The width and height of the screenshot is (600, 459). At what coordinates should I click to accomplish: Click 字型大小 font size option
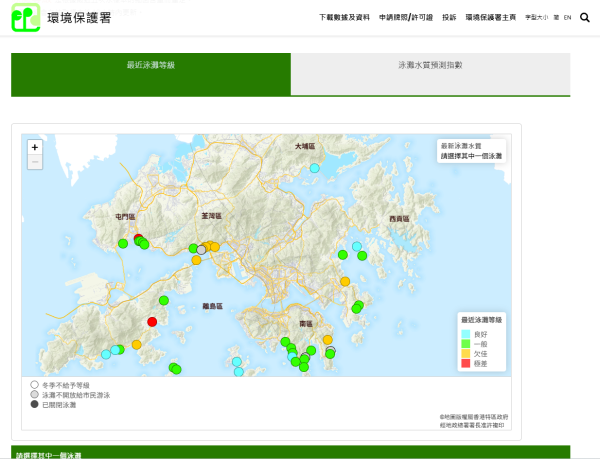point(536,18)
